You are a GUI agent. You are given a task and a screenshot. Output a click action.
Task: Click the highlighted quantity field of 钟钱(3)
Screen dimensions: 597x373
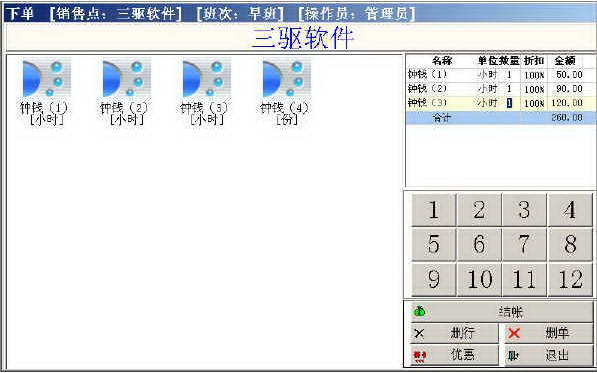click(509, 103)
